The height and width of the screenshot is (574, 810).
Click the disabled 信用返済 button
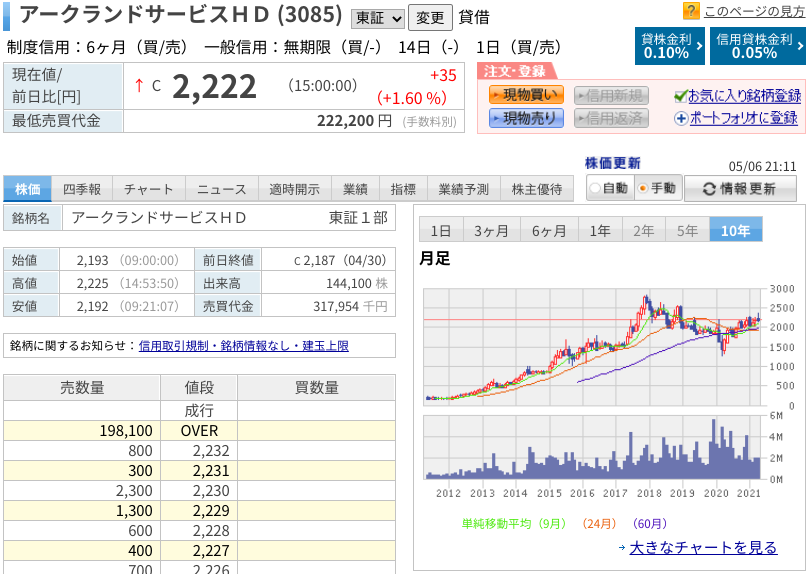pos(611,118)
